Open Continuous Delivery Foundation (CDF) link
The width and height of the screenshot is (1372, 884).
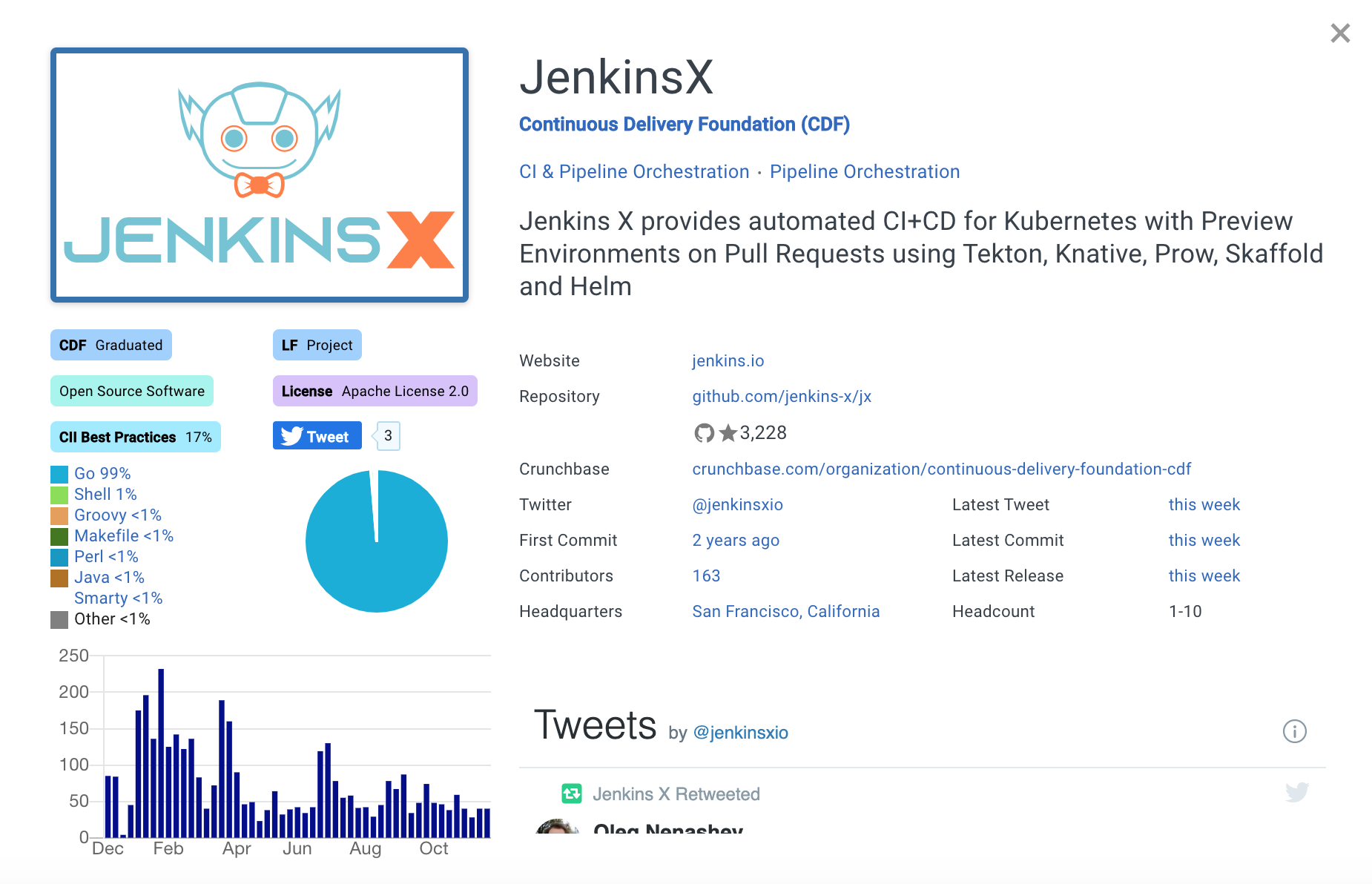click(x=684, y=125)
